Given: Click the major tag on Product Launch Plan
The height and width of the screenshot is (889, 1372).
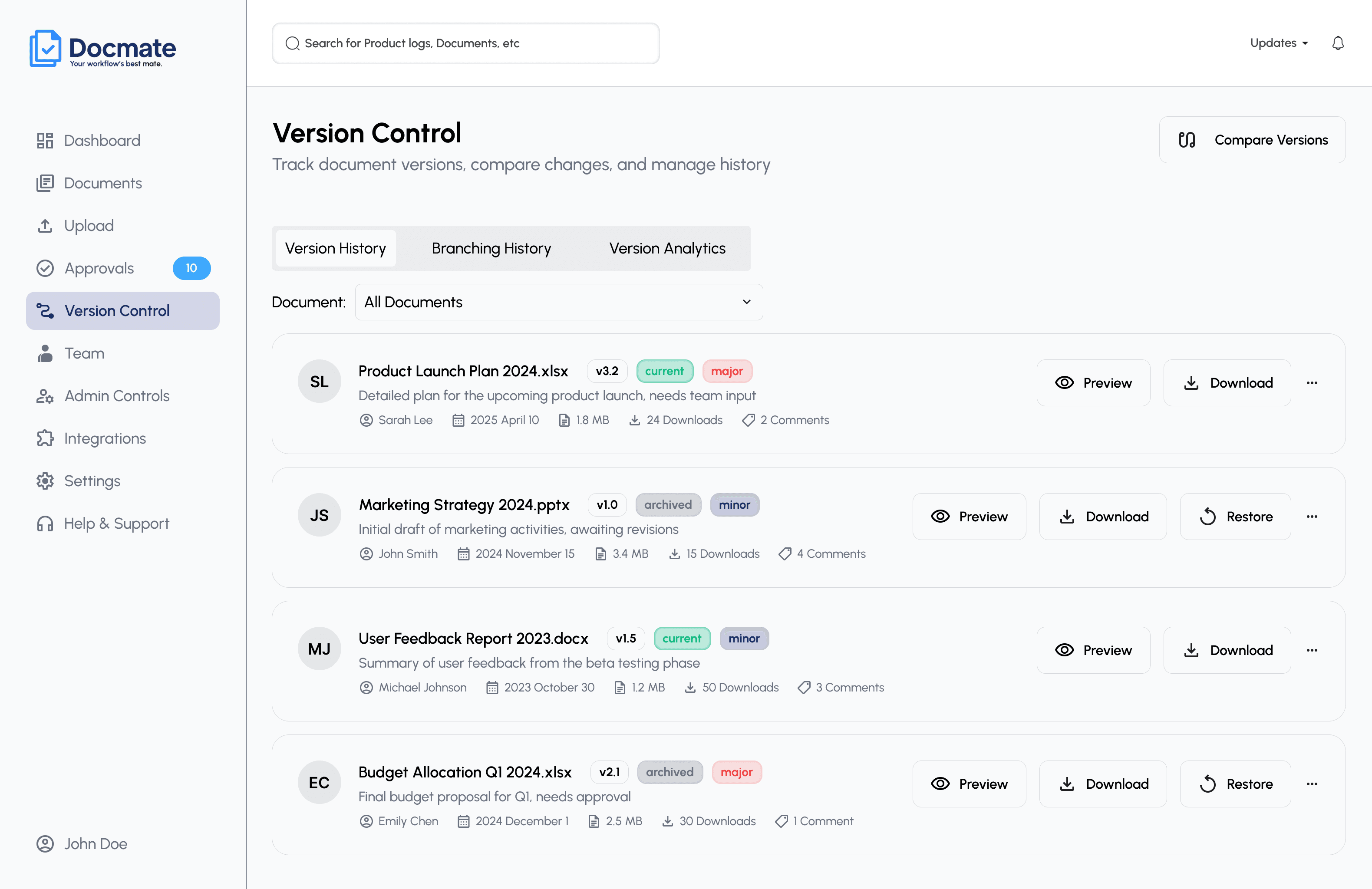Looking at the screenshot, I should pos(727,371).
